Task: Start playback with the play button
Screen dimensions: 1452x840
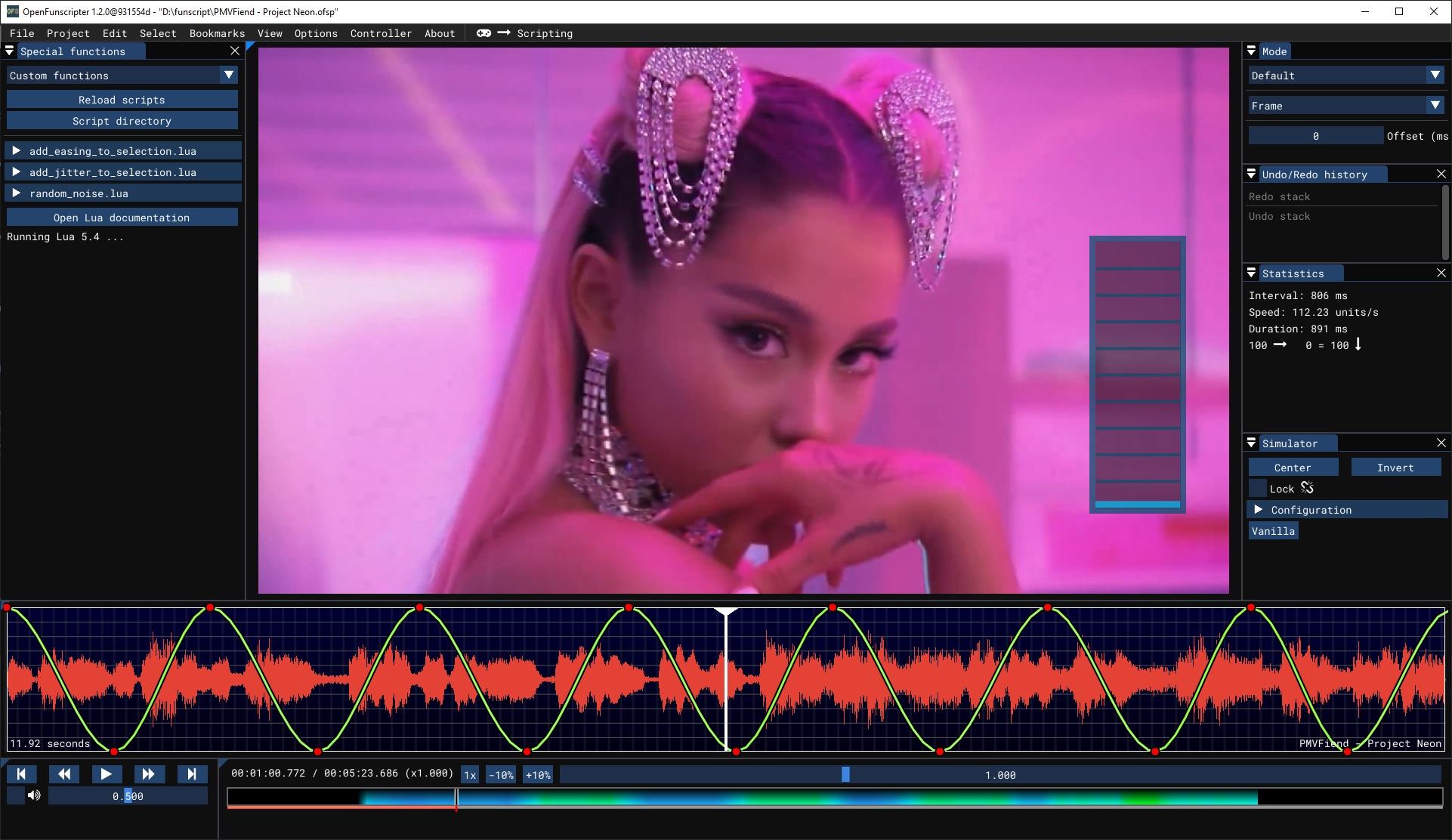Action: 107,774
